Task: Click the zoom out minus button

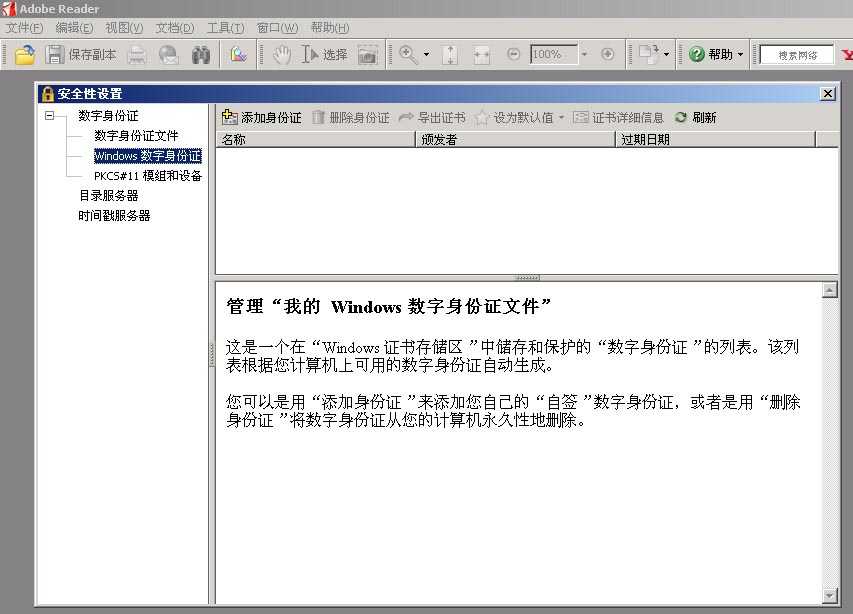Action: click(513, 54)
